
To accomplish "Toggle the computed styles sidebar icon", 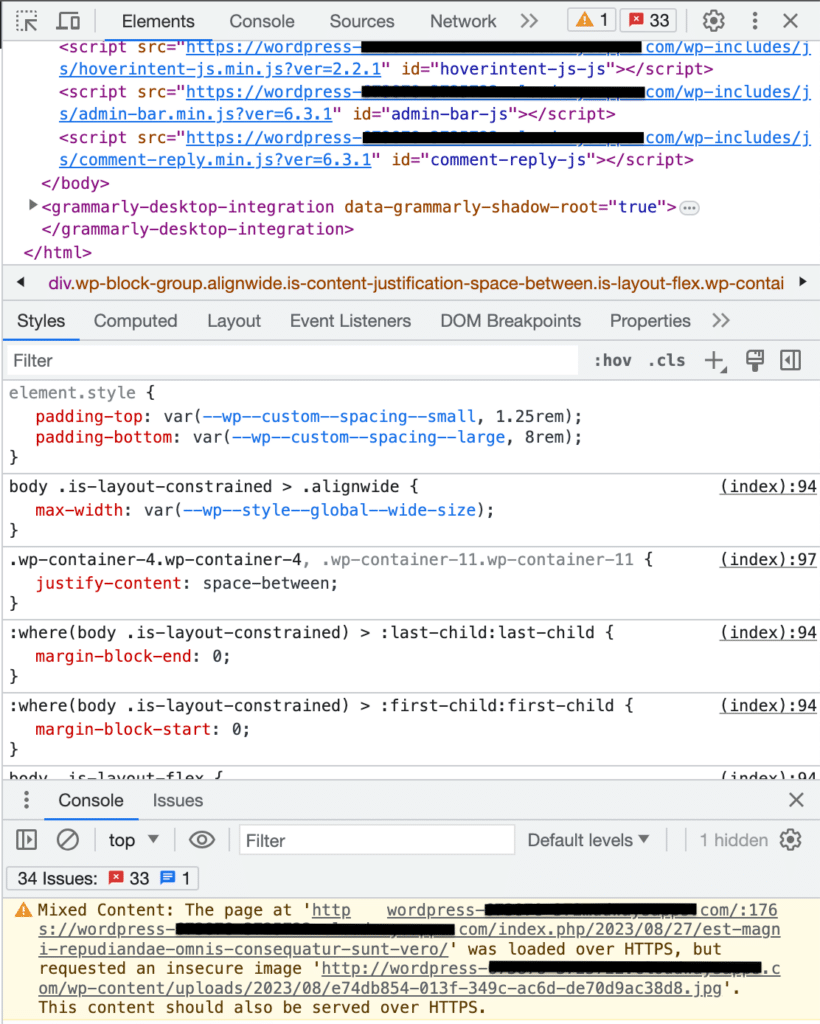I will click(x=791, y=361).
